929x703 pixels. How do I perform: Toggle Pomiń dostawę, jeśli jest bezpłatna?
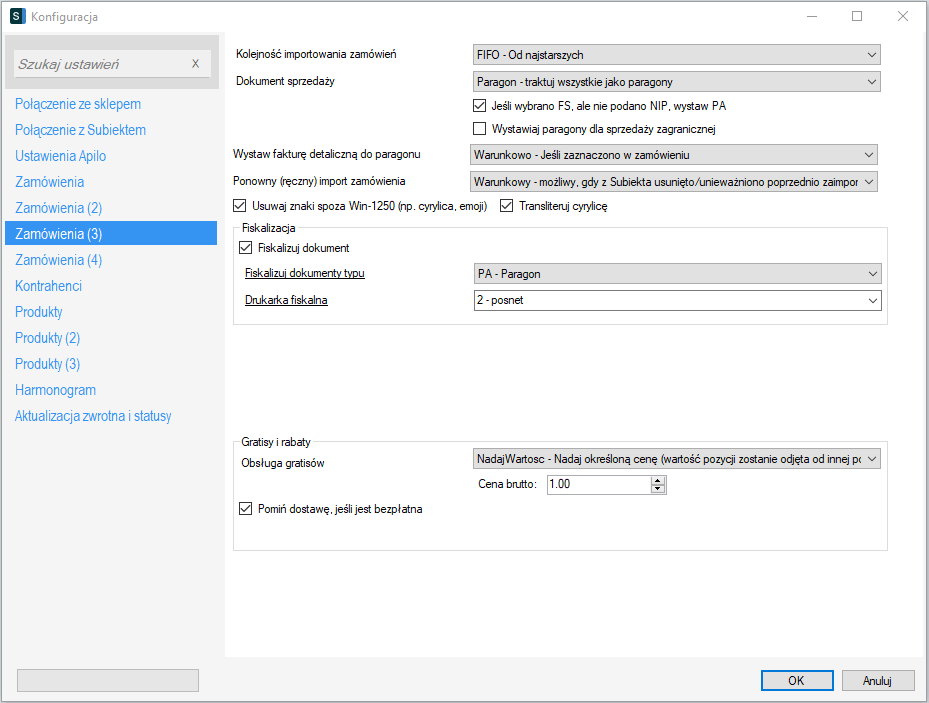[247, 509]
